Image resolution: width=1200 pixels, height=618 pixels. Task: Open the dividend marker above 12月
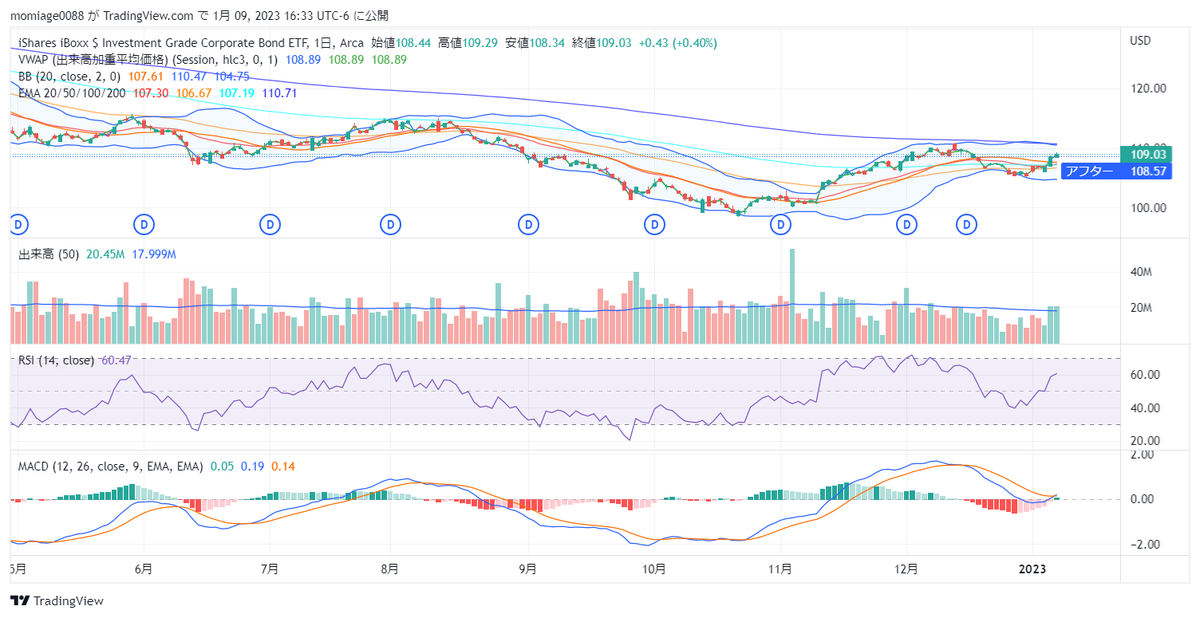coord(907,226)
